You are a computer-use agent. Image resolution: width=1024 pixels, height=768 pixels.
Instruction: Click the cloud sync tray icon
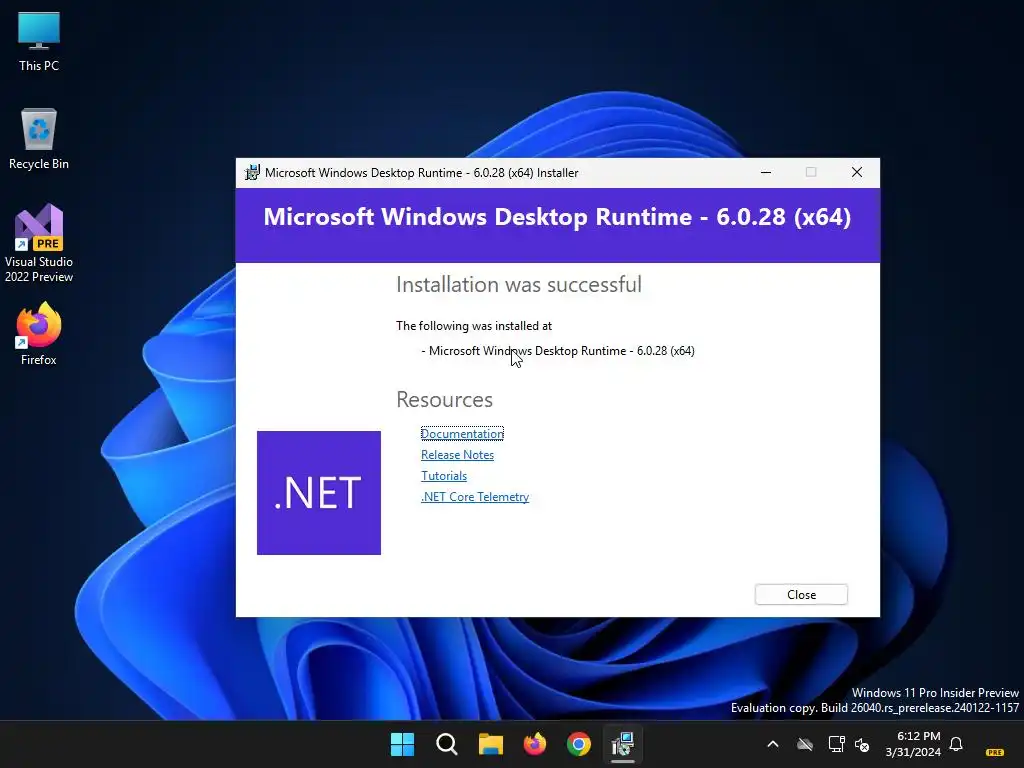(x=805, y=744)
